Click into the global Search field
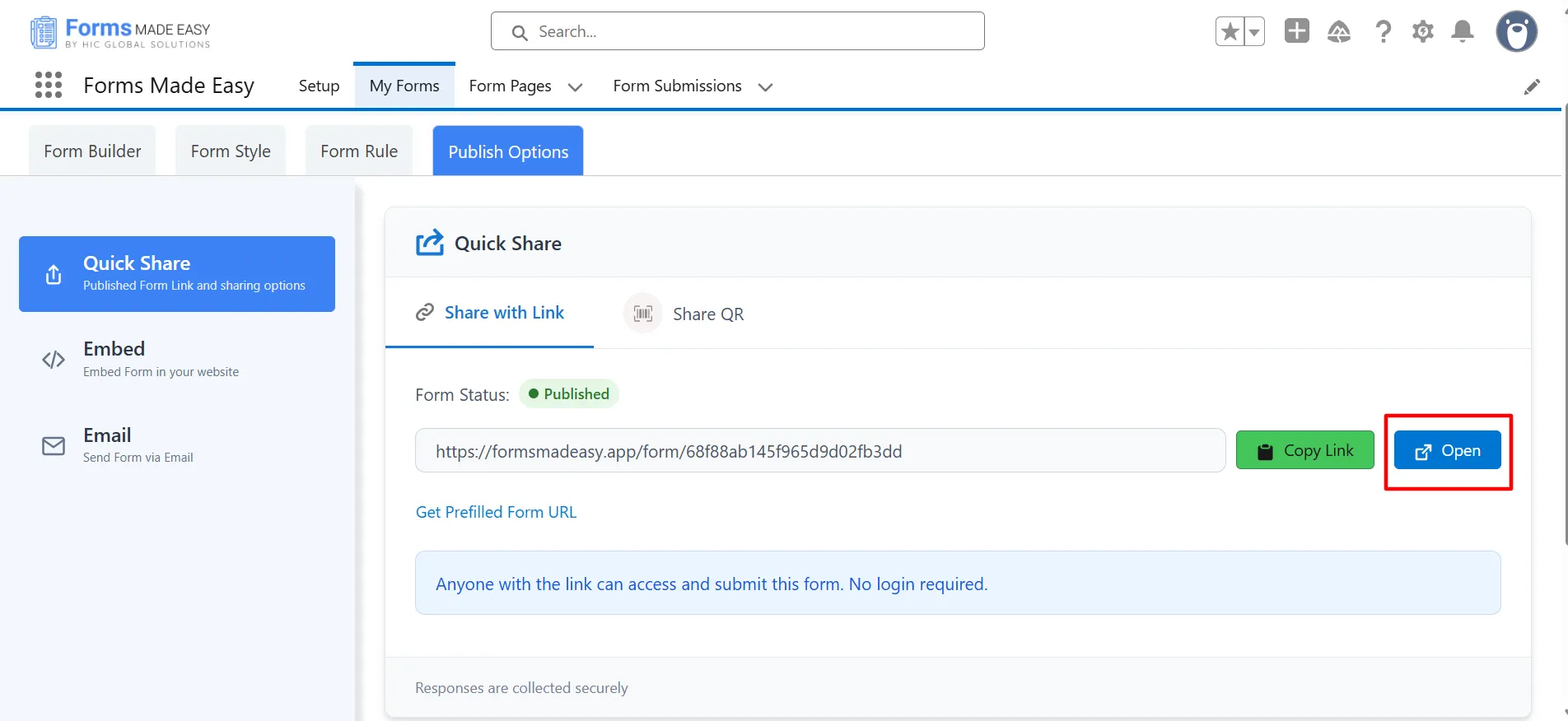The height and width of the screenshot is (721, 1568). [x=737, y=32]
